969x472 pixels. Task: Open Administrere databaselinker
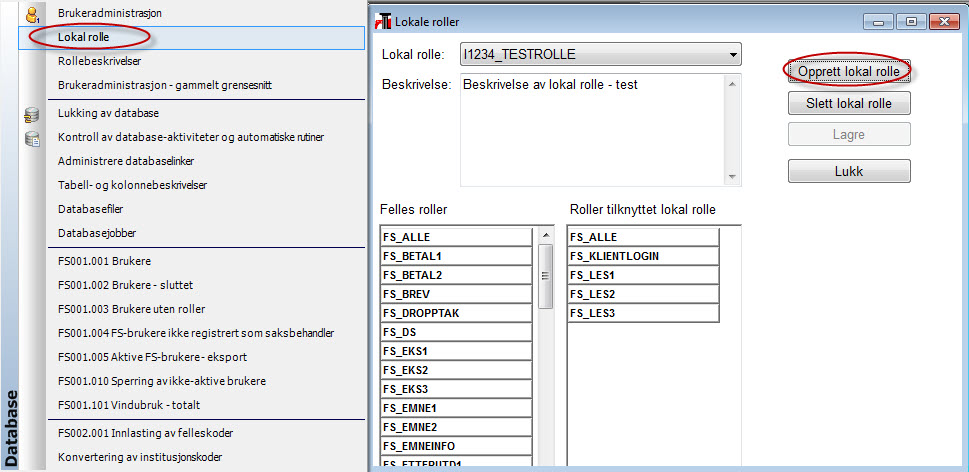point(126,161)
